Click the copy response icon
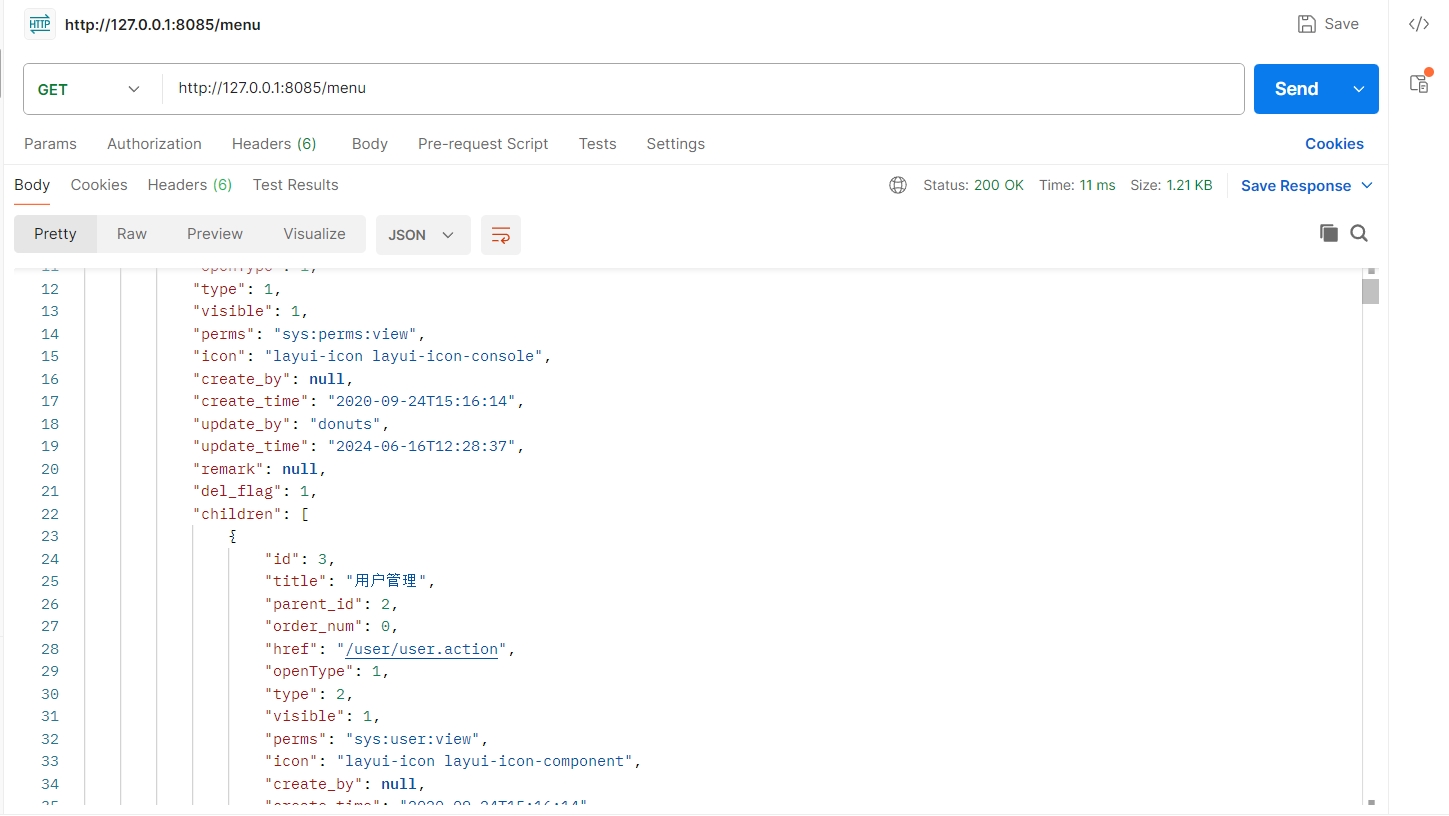1449x816 pixels. point(1328,233)
